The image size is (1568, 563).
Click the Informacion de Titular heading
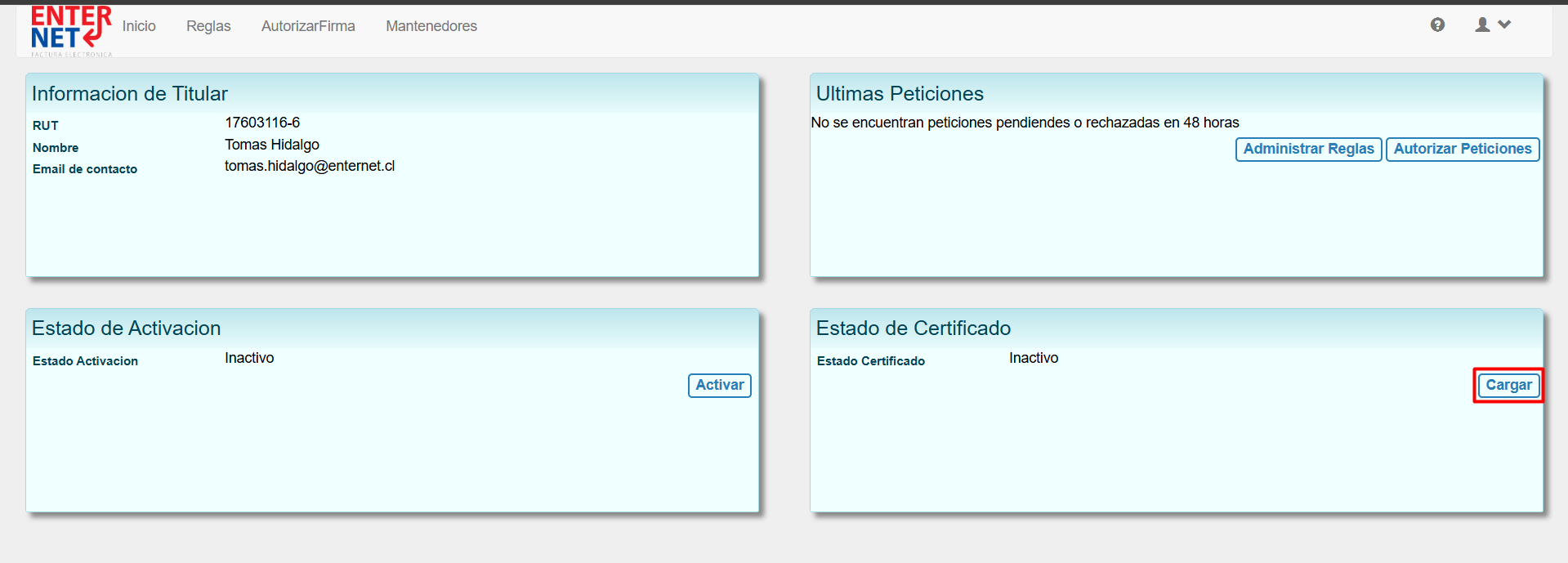[x=130, y=94]
